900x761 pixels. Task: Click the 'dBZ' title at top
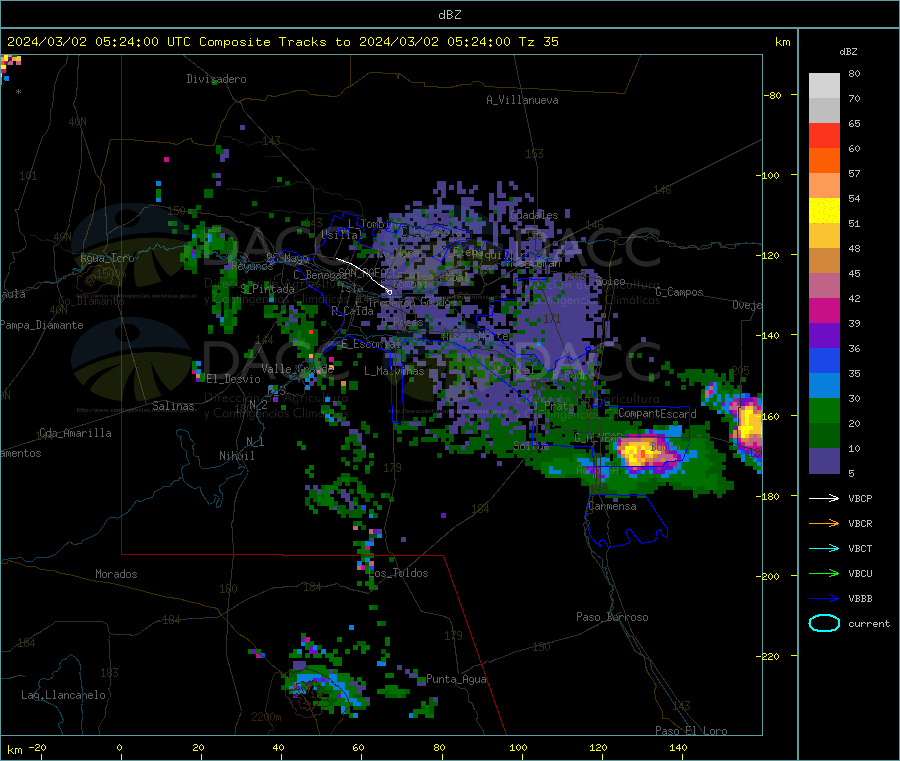pos(449,15)
